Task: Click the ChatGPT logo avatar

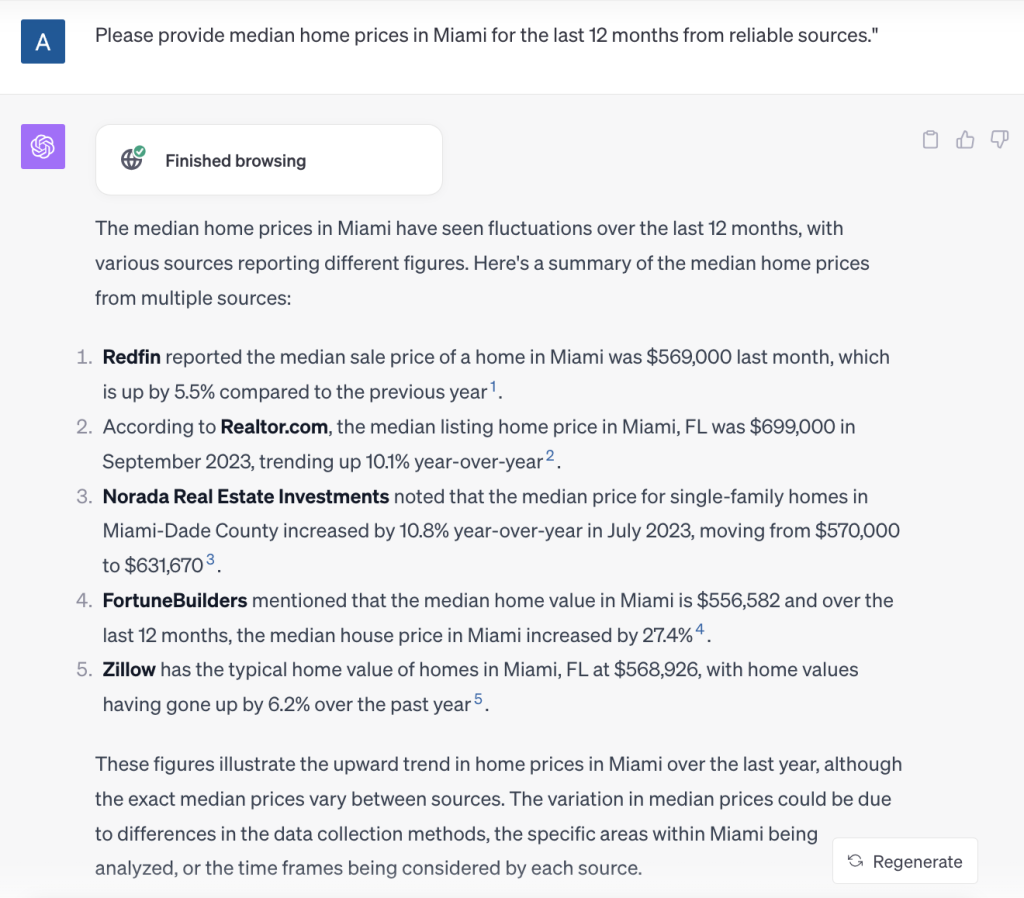Action: (43, 147)
